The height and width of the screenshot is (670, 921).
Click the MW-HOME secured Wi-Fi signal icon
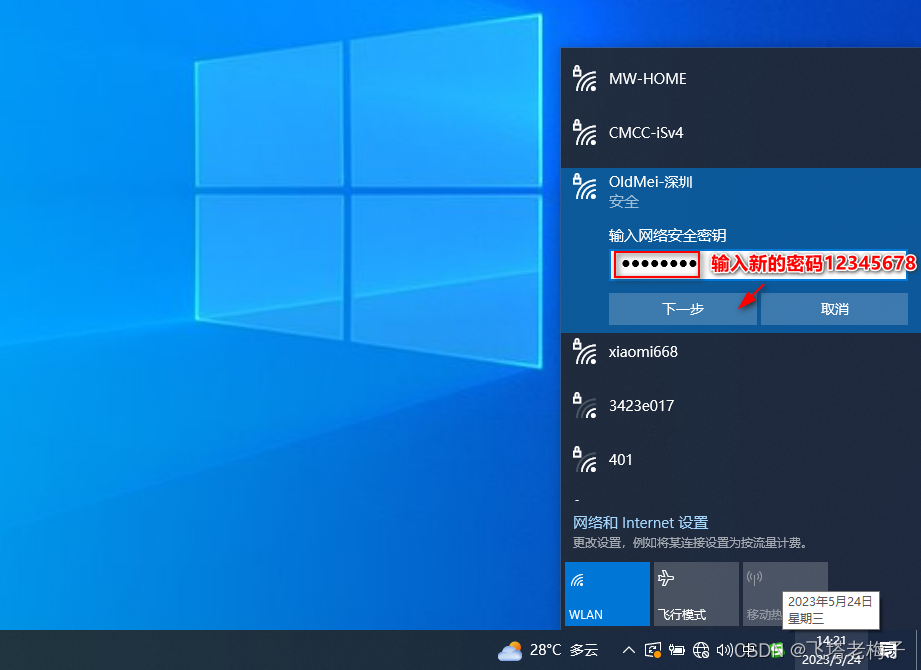[x=584, y=79]
